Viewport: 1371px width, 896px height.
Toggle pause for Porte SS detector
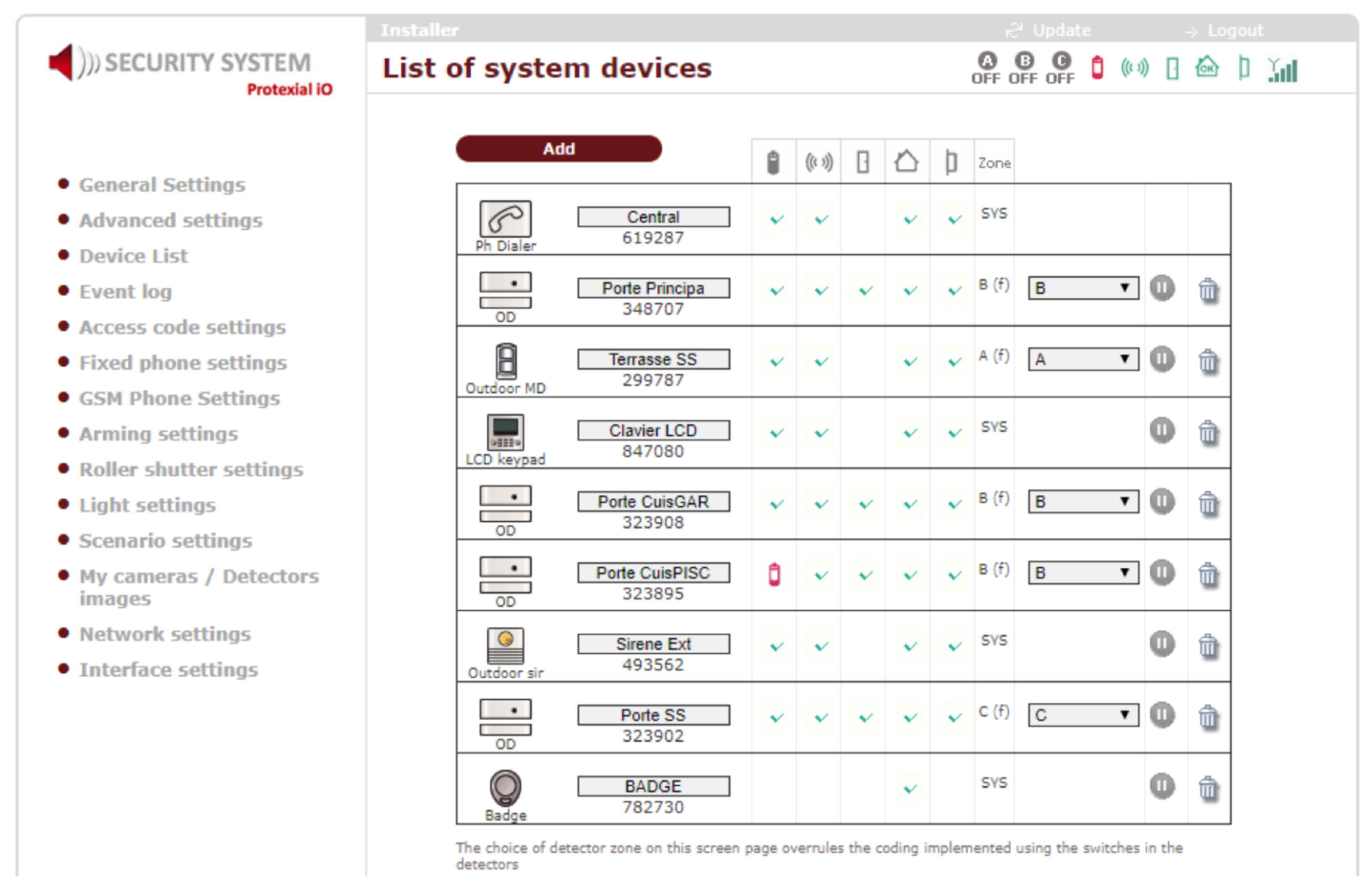coord(1162,715)
